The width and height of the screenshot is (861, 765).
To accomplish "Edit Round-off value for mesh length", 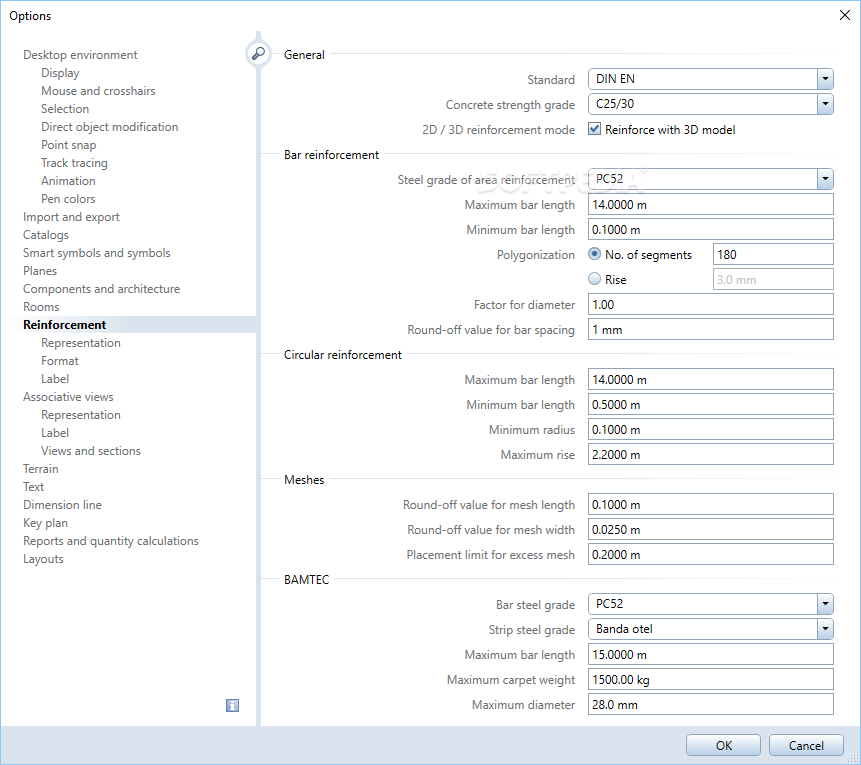I will coord(711,504).
